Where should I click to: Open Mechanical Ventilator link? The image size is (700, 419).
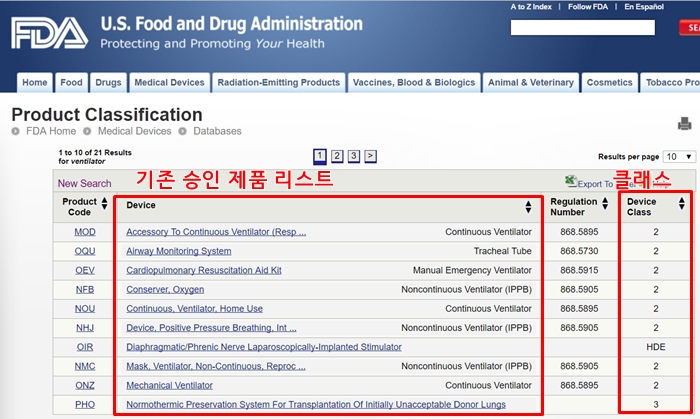[169, 386]
